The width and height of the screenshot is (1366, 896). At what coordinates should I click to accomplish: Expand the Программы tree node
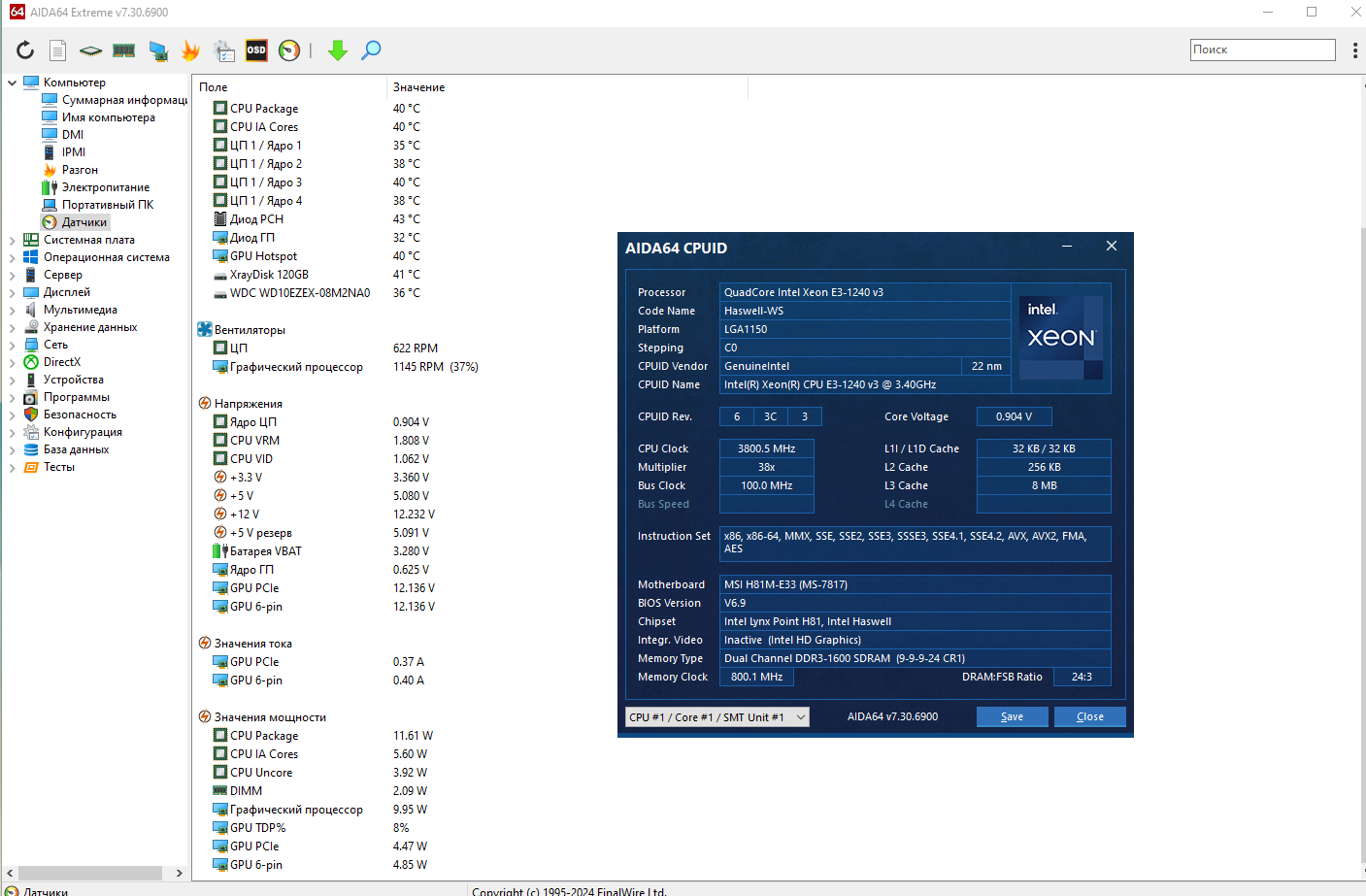coord(12,397)
